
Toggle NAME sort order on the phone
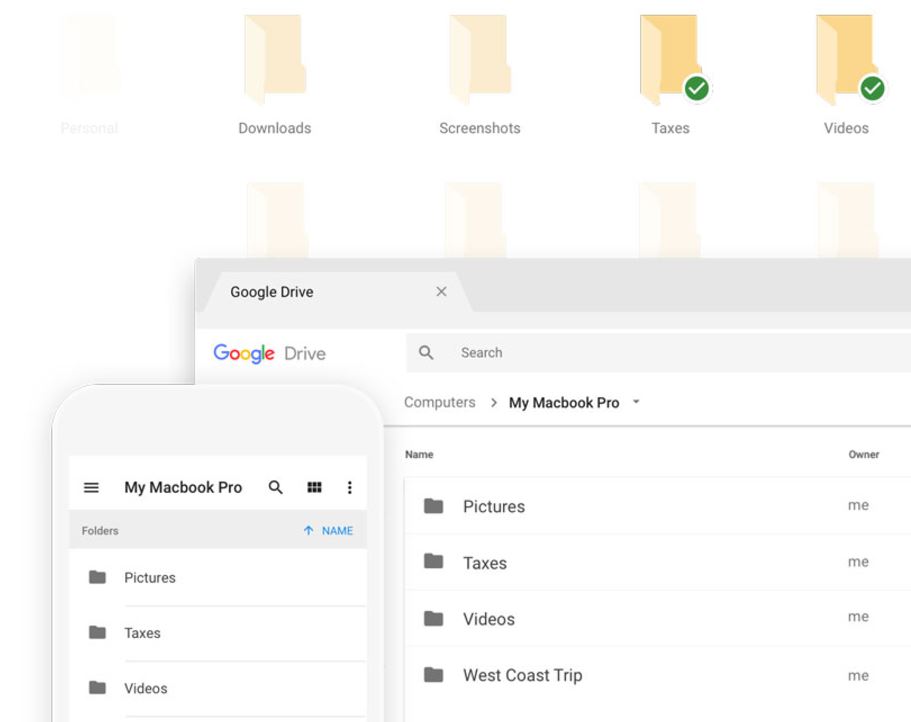[x=337, y=530]
